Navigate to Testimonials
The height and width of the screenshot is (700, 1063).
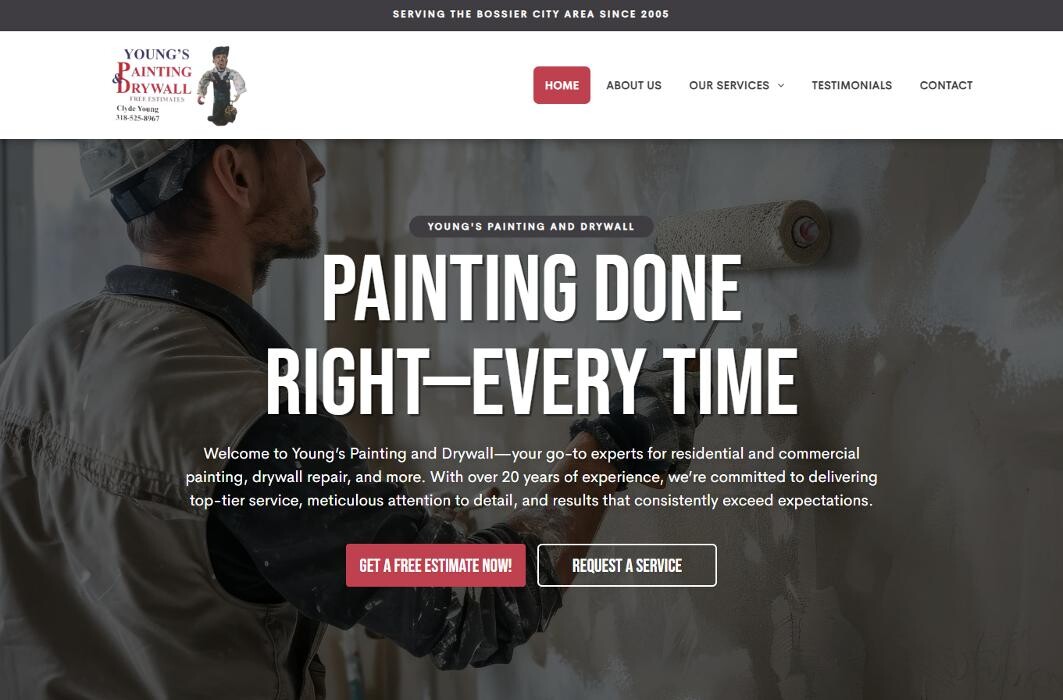851,85
